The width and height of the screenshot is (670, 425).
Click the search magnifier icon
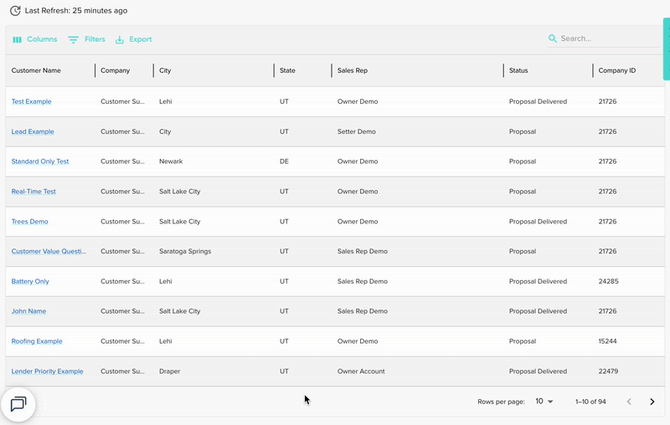[553, 39]
